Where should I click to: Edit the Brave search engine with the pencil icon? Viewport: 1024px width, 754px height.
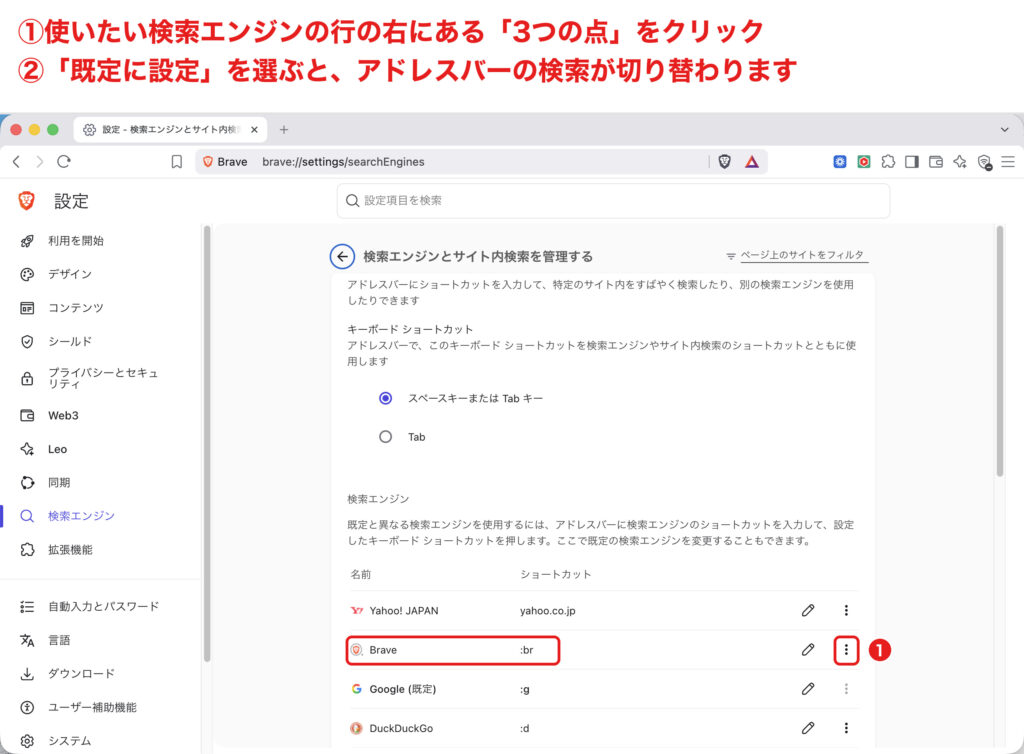point(808,650)
